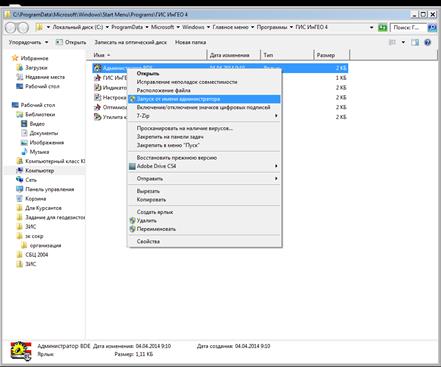The height and width of the screenshot is (367, 441).
Task: Choose Исправление неполадок совместимости menu entry
Action: coord(204,82)
